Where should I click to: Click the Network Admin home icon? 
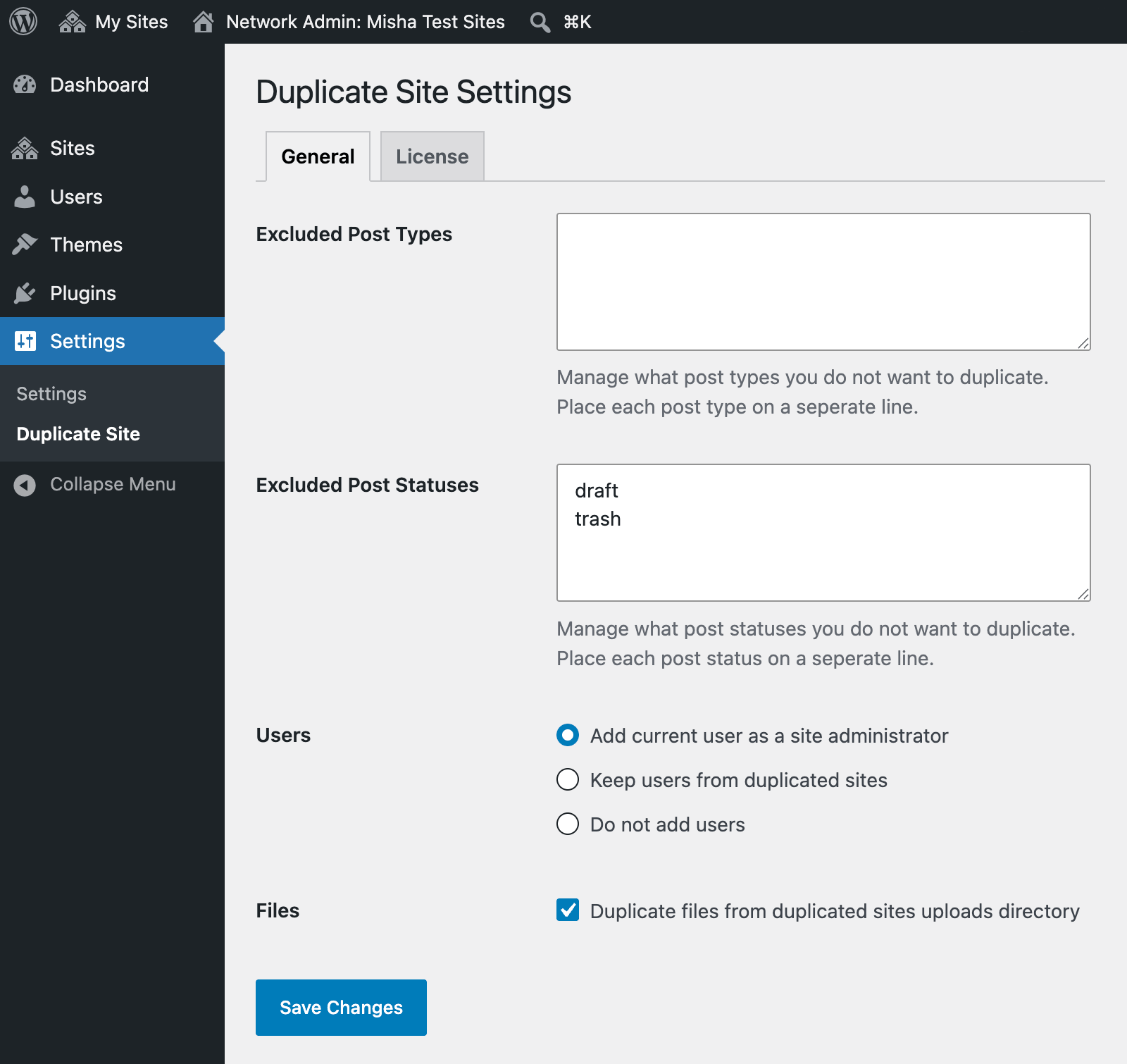pos(204,22)
